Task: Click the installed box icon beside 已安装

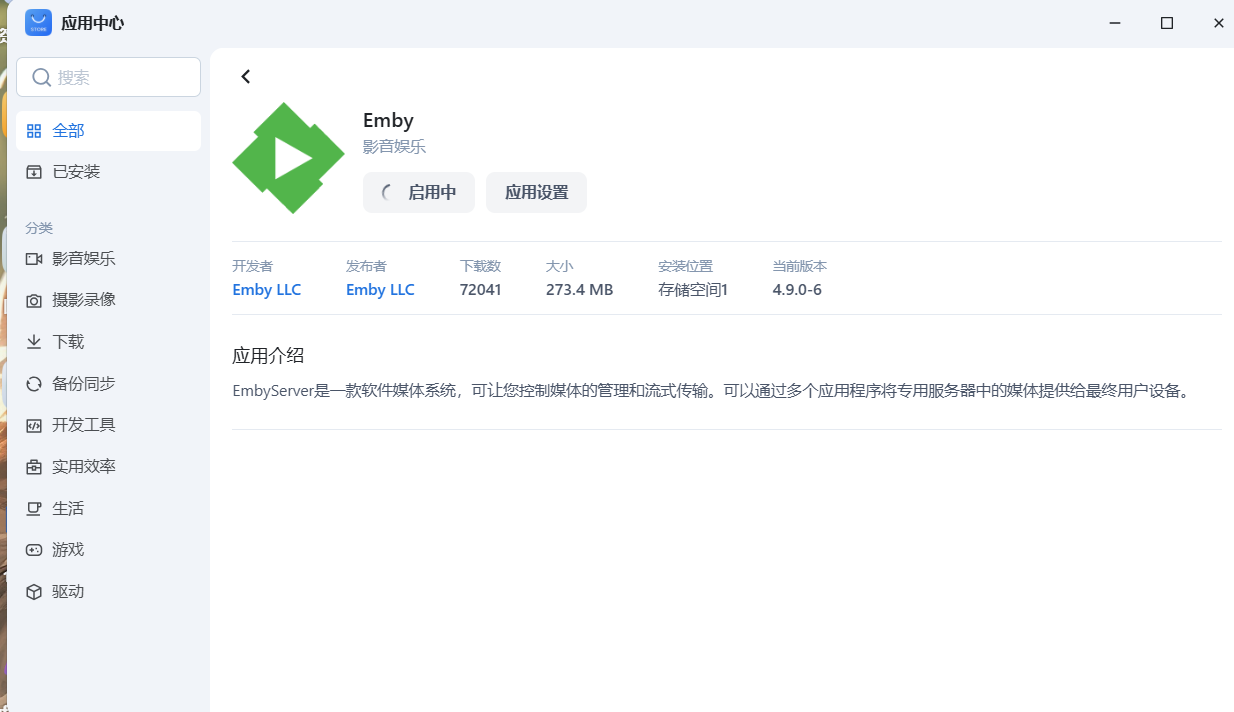Action: 34,172
